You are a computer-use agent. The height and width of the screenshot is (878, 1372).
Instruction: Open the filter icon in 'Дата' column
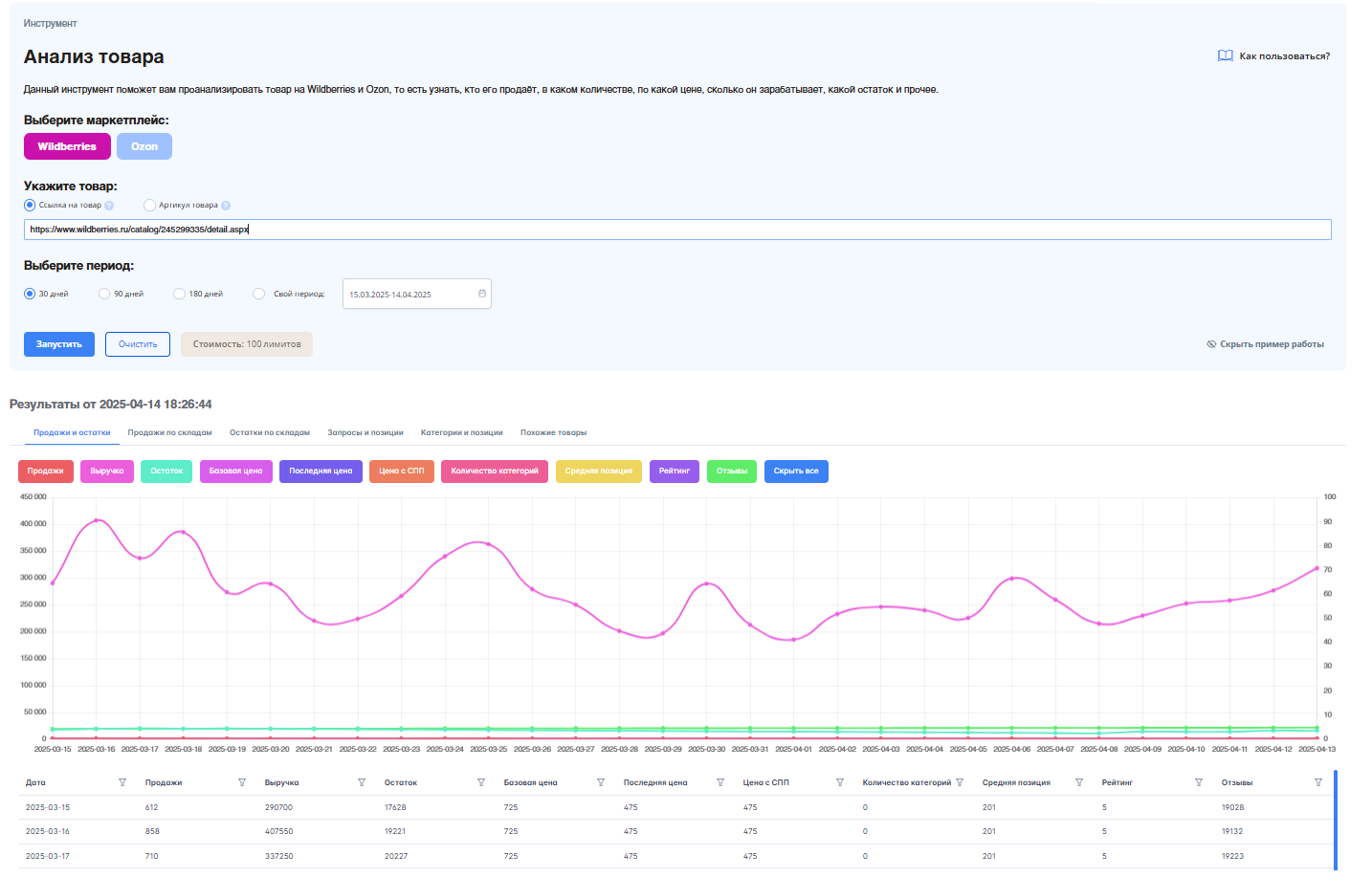point(122,782)
